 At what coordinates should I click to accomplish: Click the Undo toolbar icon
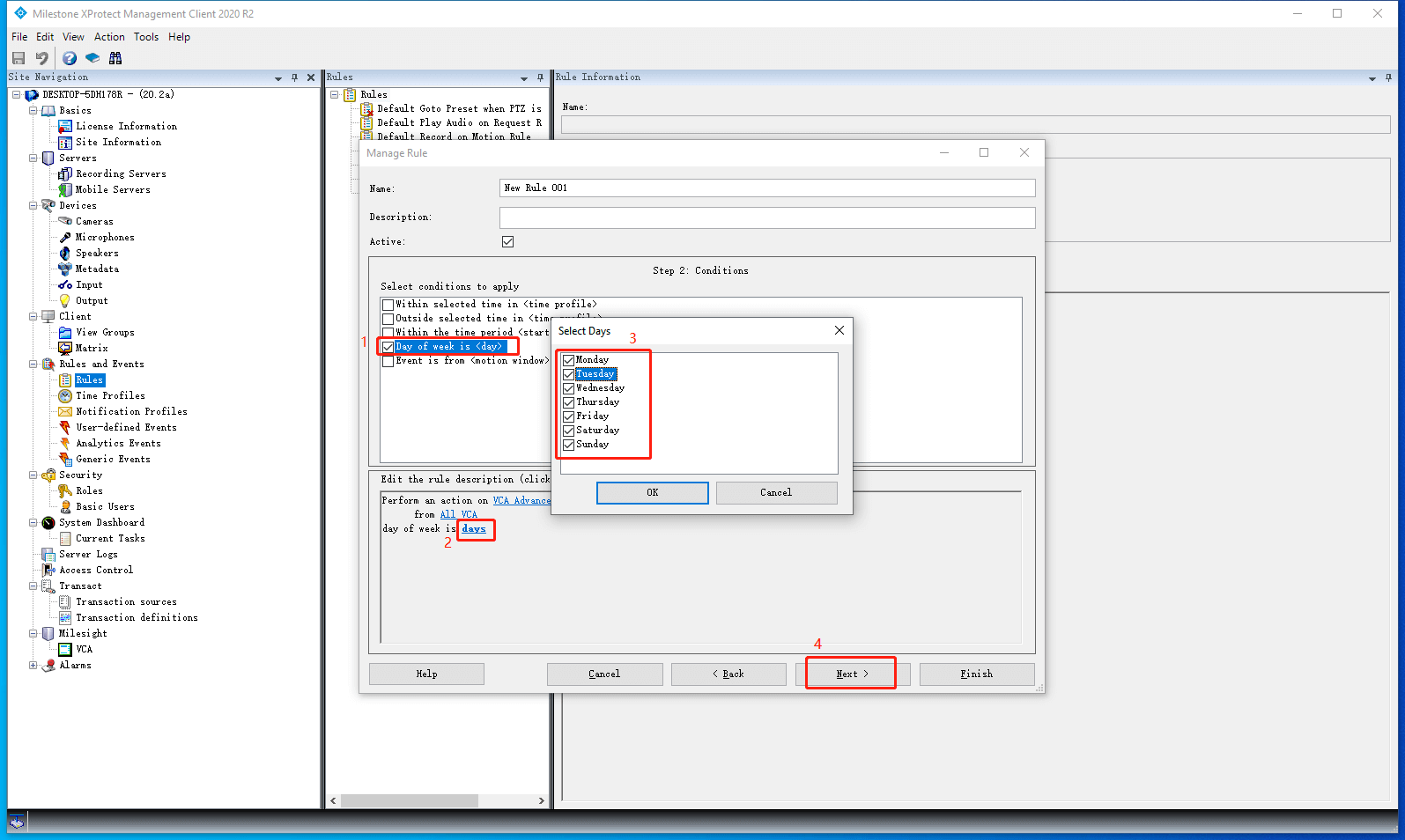[x=41, y=58]
